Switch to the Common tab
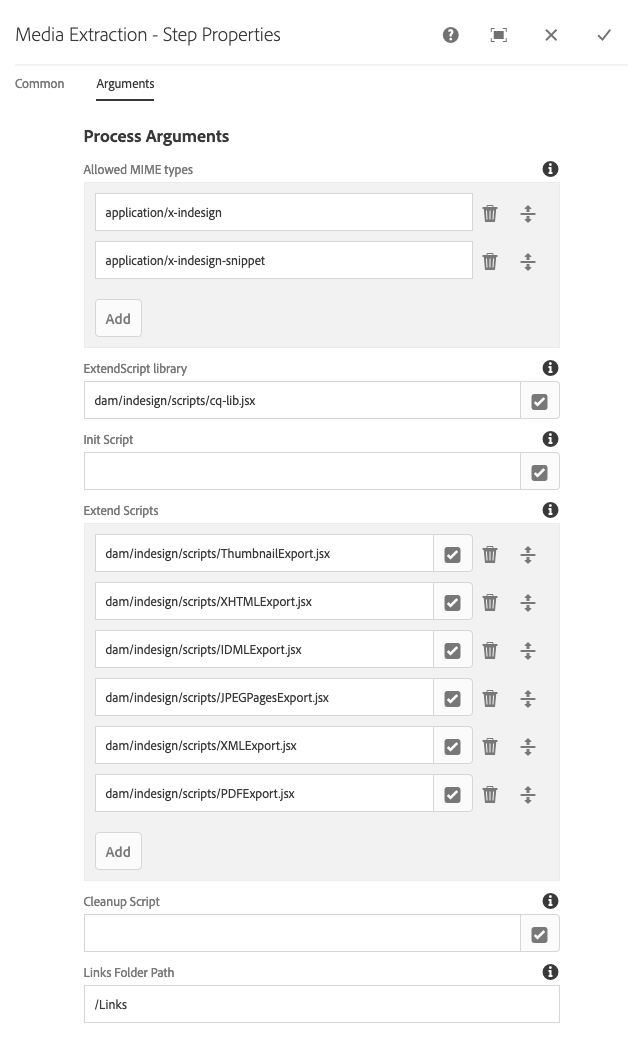The image size is (641, 1042). (40, 84)
